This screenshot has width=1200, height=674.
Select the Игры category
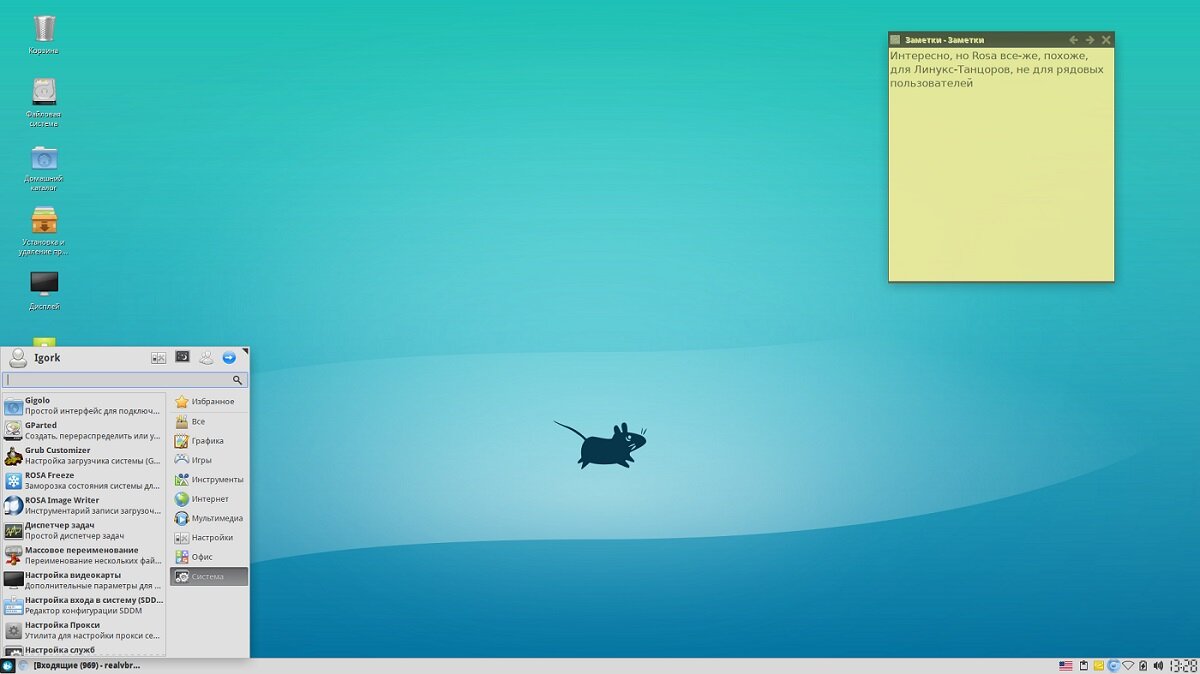(209, 460)
